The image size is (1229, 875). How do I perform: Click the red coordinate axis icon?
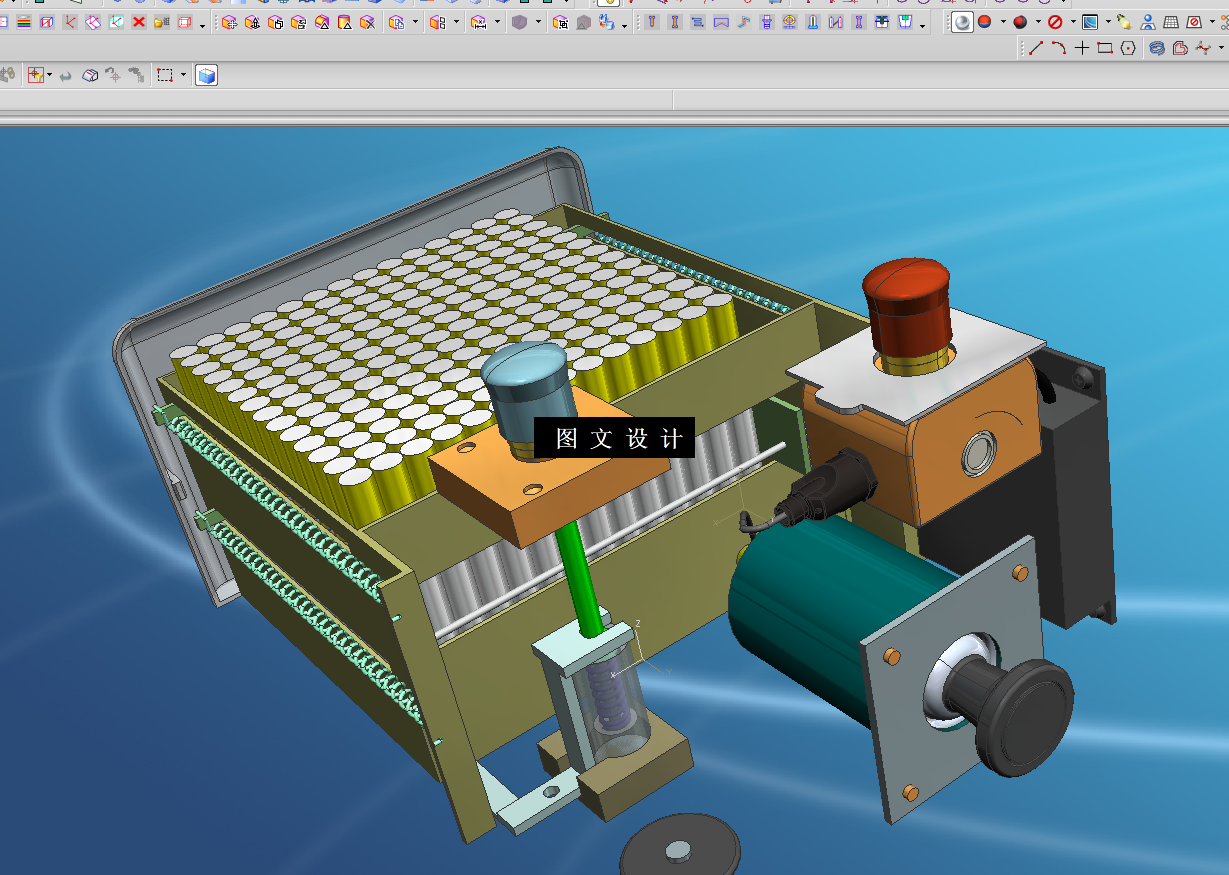[70, 22]
